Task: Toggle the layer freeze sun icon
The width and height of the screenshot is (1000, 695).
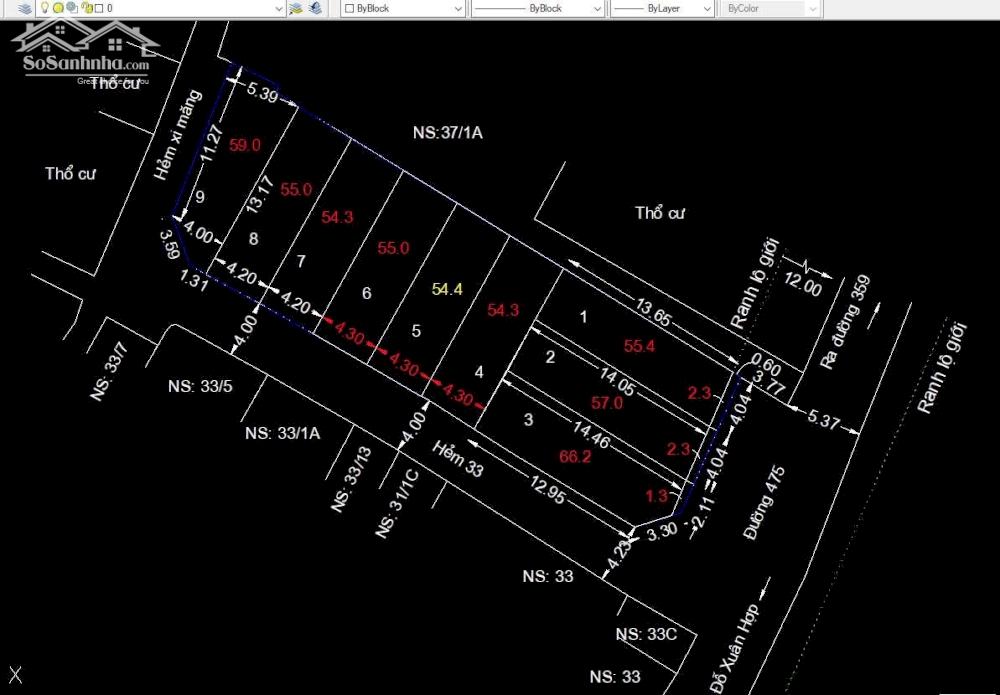Action: (x=58, y=8)
